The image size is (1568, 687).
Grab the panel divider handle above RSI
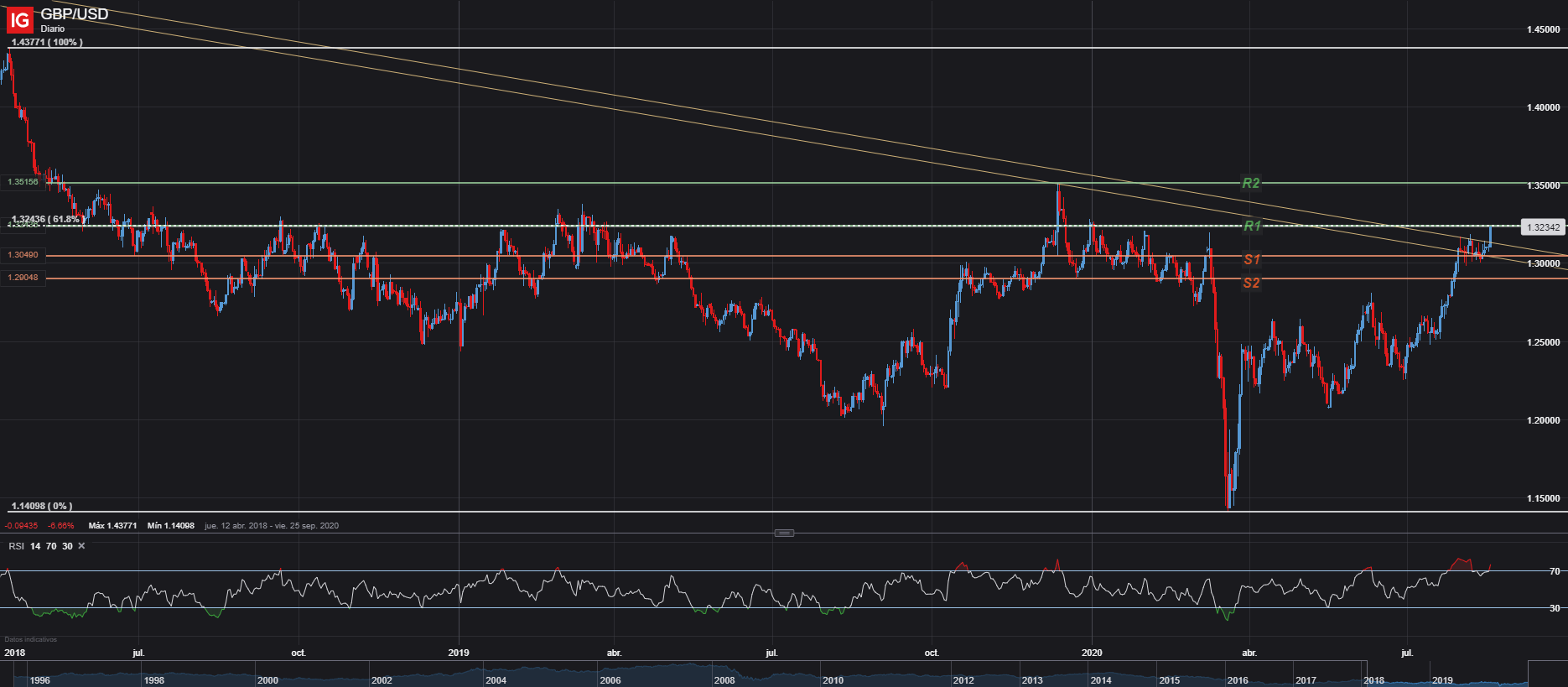[784, 533]
